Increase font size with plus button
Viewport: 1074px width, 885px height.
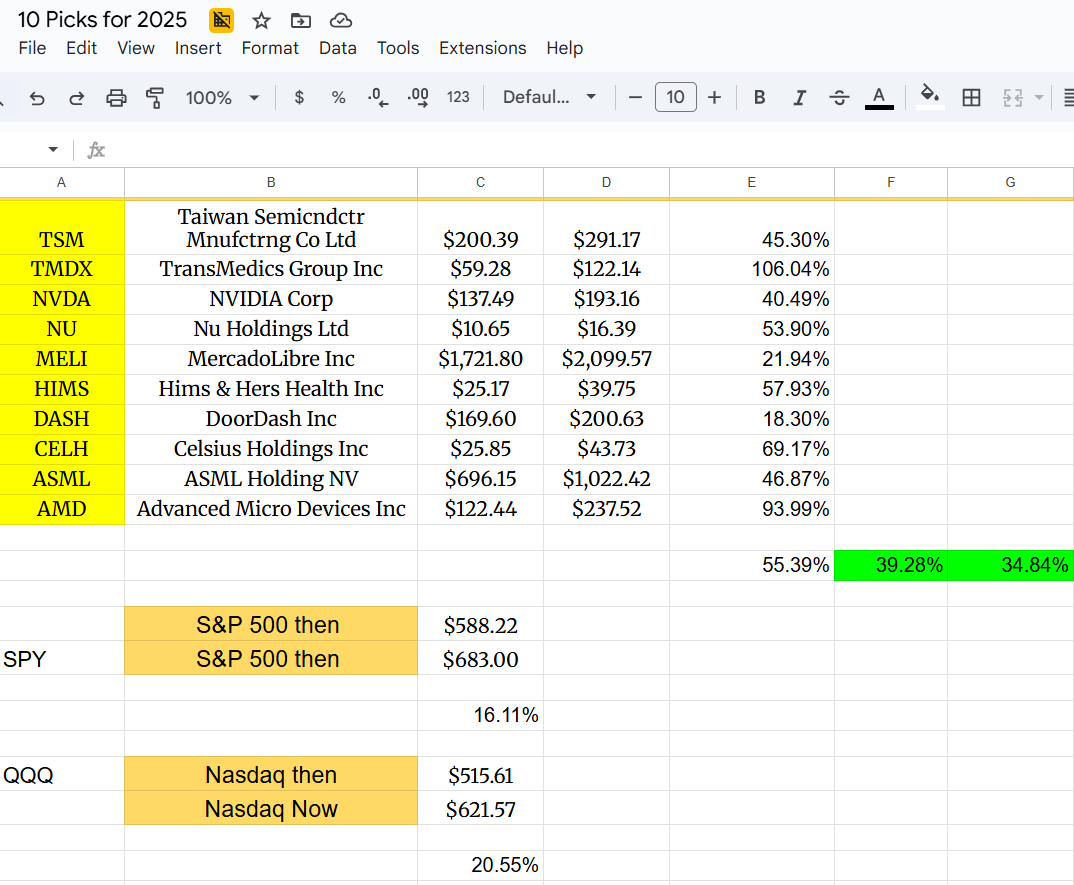click(714, 97)
